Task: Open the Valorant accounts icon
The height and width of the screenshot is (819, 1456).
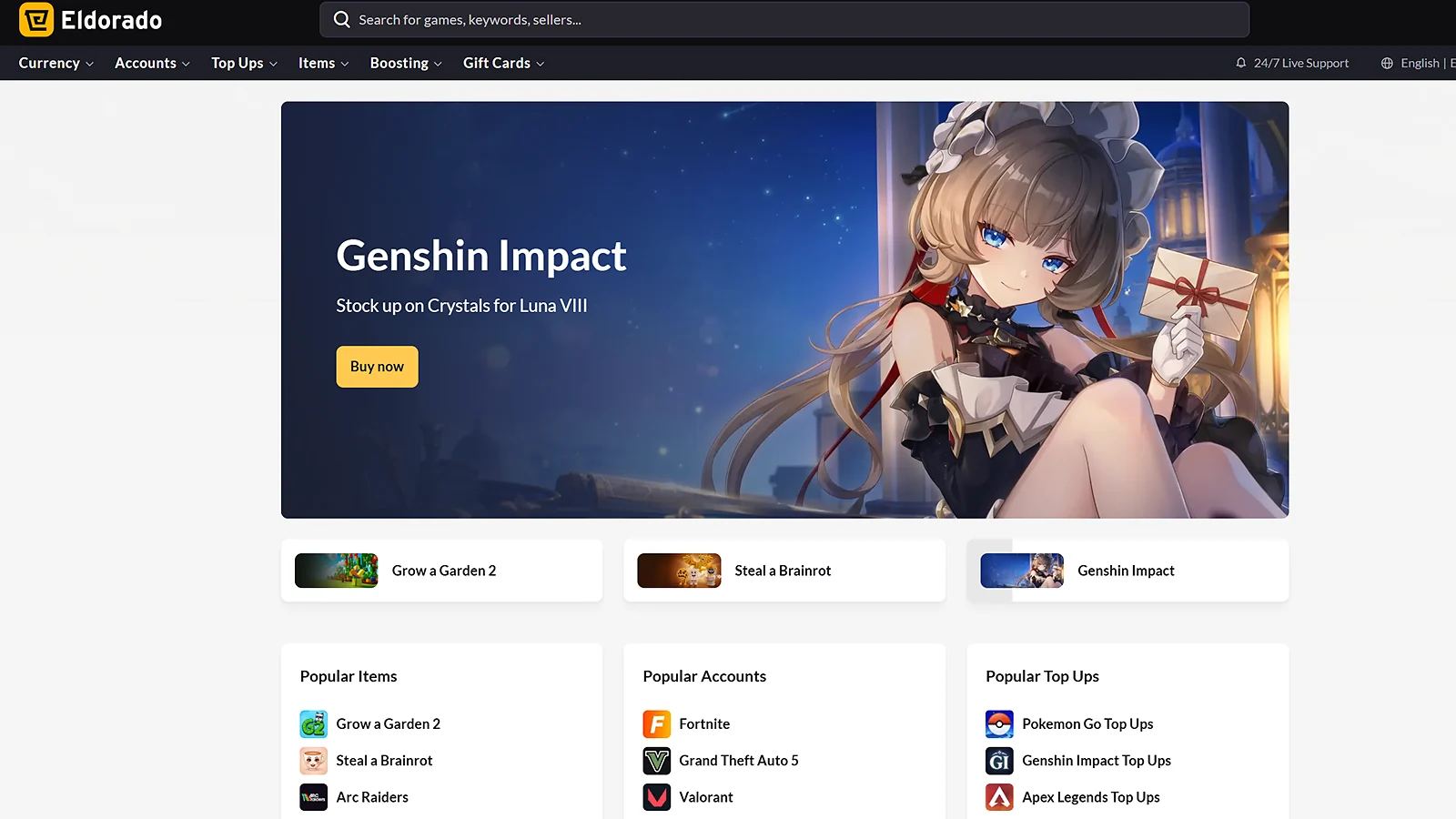Action: (657, 797)
